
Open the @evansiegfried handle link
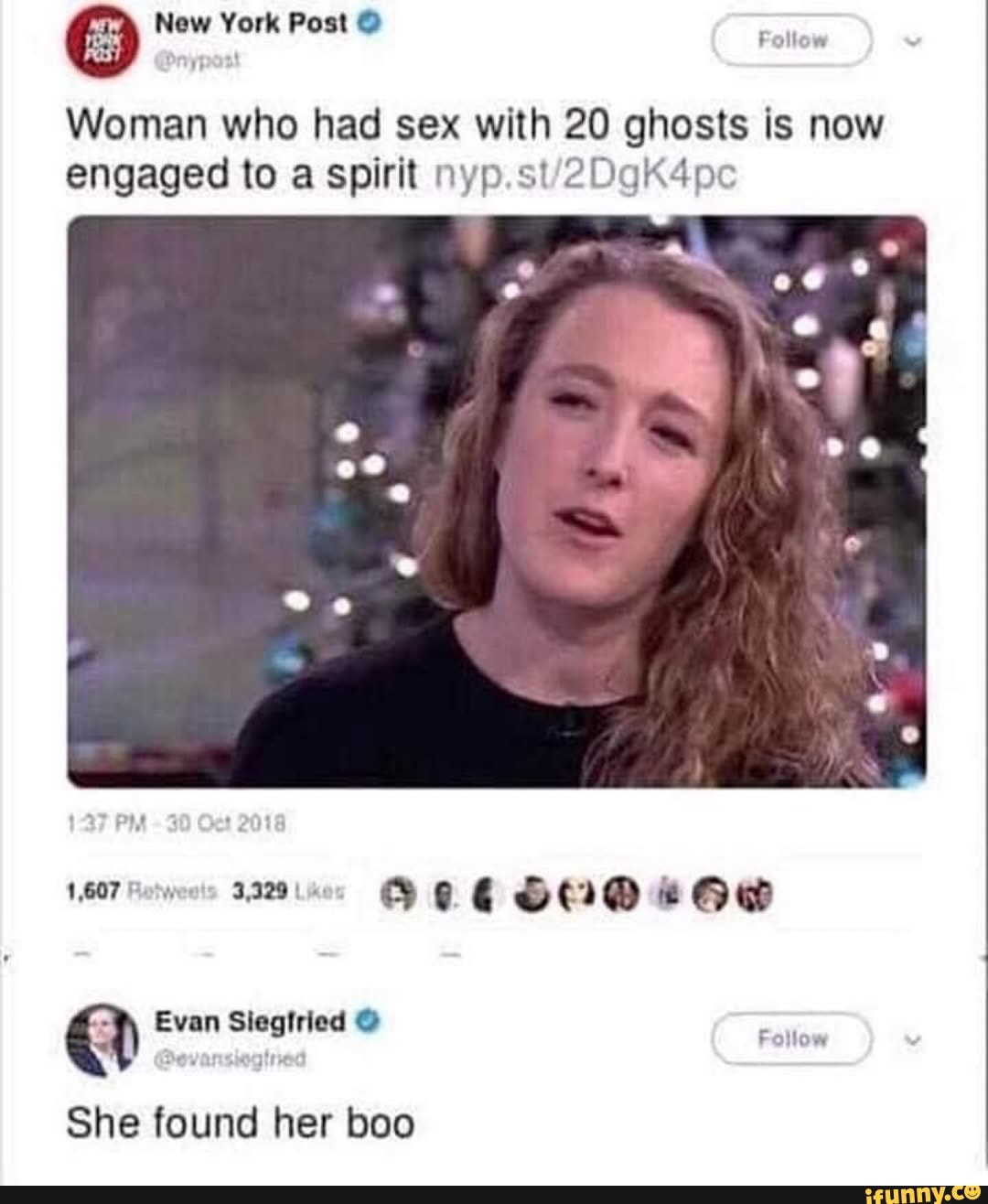point(231,1059)
